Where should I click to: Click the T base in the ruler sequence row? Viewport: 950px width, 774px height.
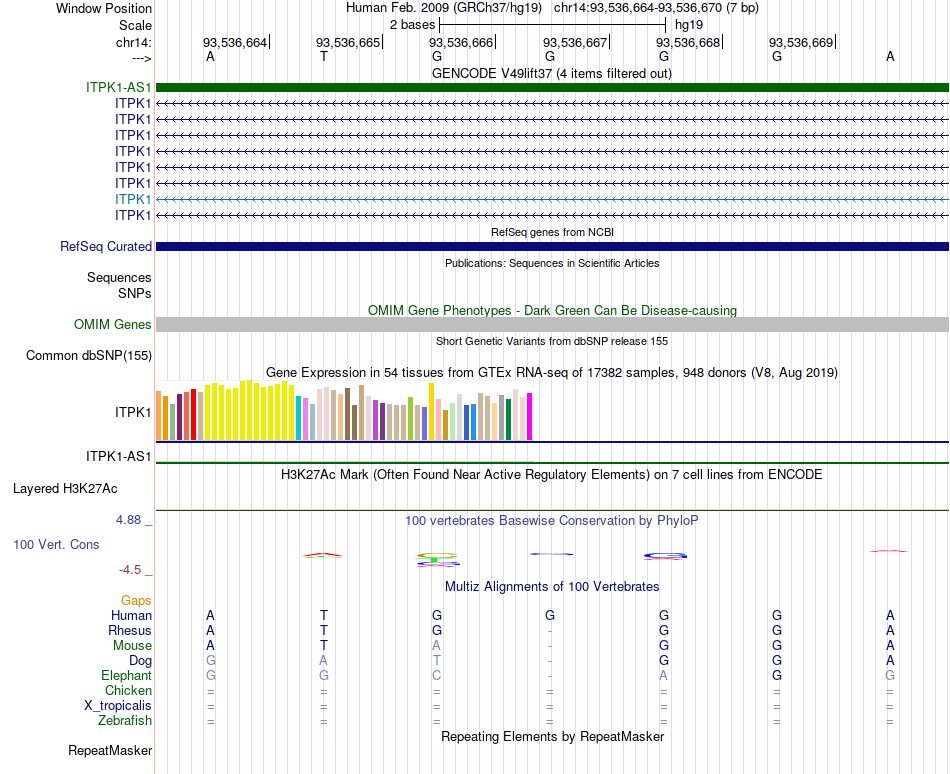324,56
